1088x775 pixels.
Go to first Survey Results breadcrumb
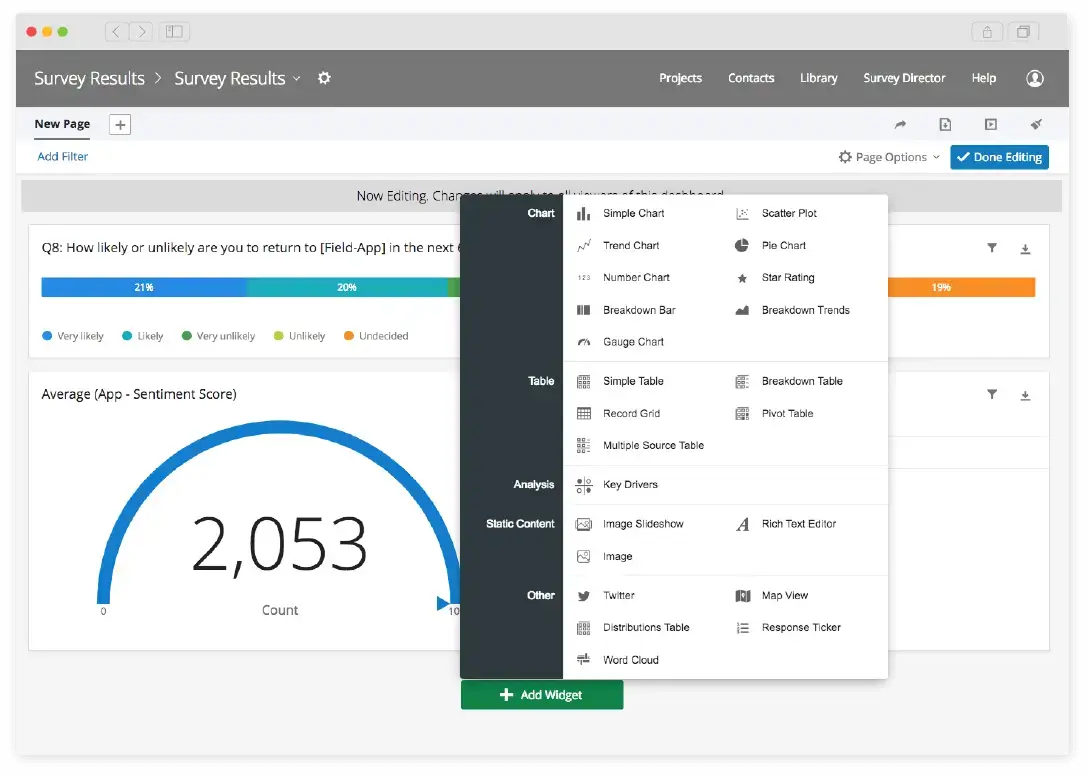(x=90, y=78)
